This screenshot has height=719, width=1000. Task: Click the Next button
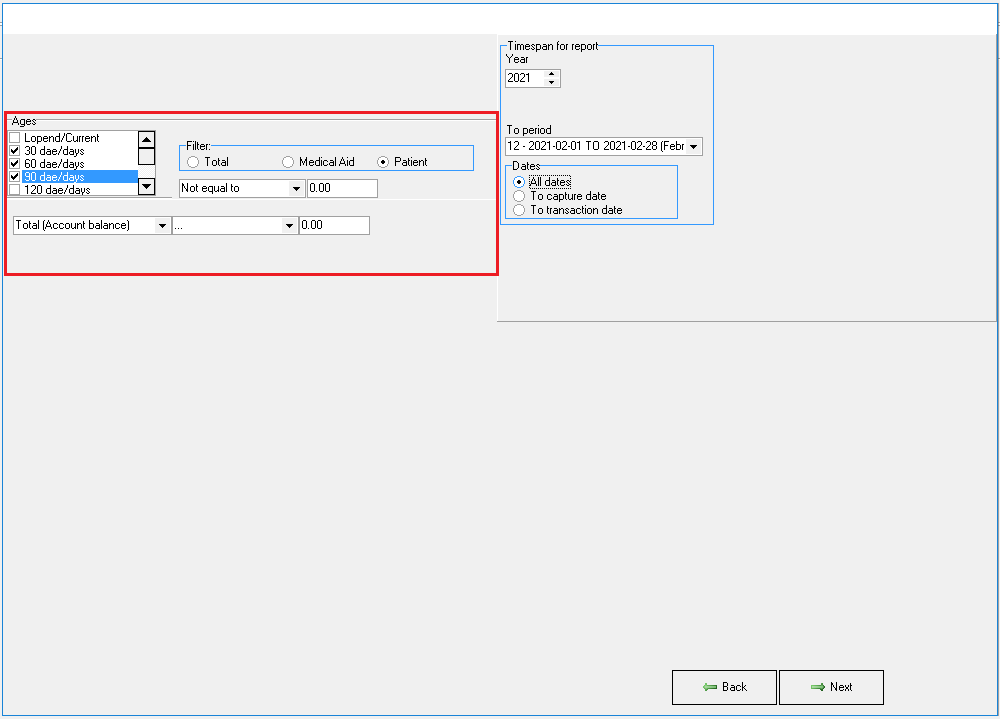point(831,687)
